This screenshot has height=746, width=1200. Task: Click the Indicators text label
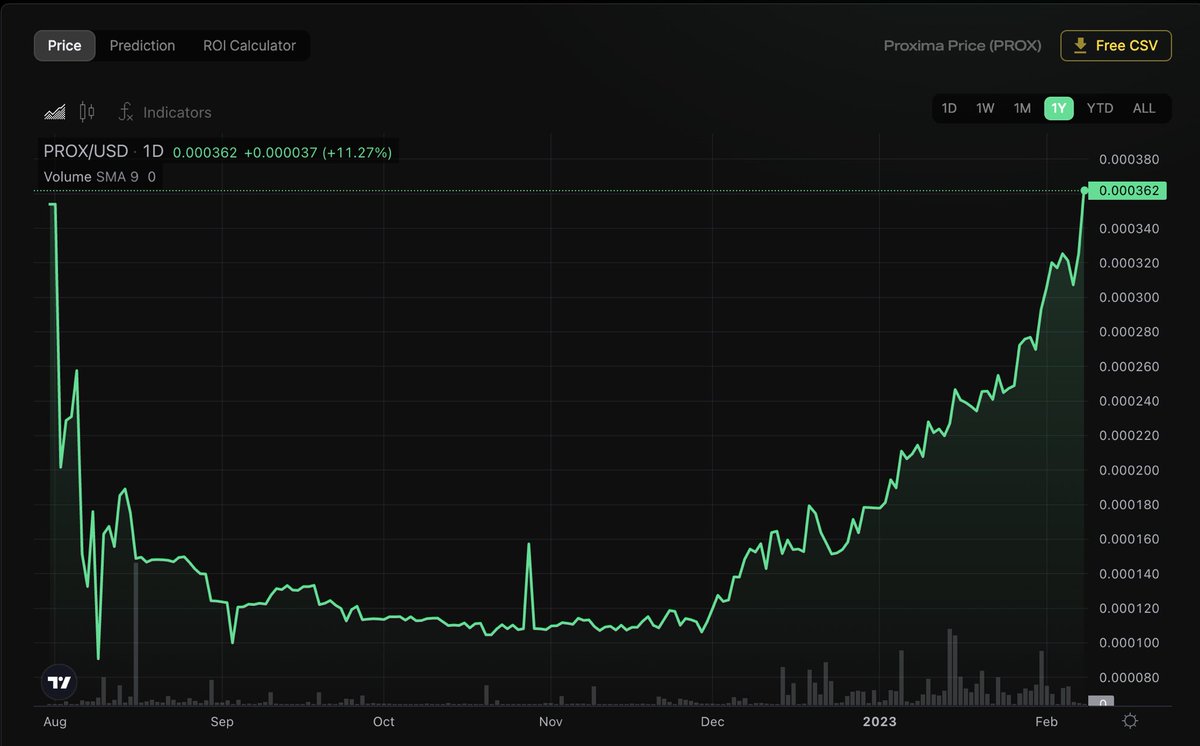[x=177, y=113]
